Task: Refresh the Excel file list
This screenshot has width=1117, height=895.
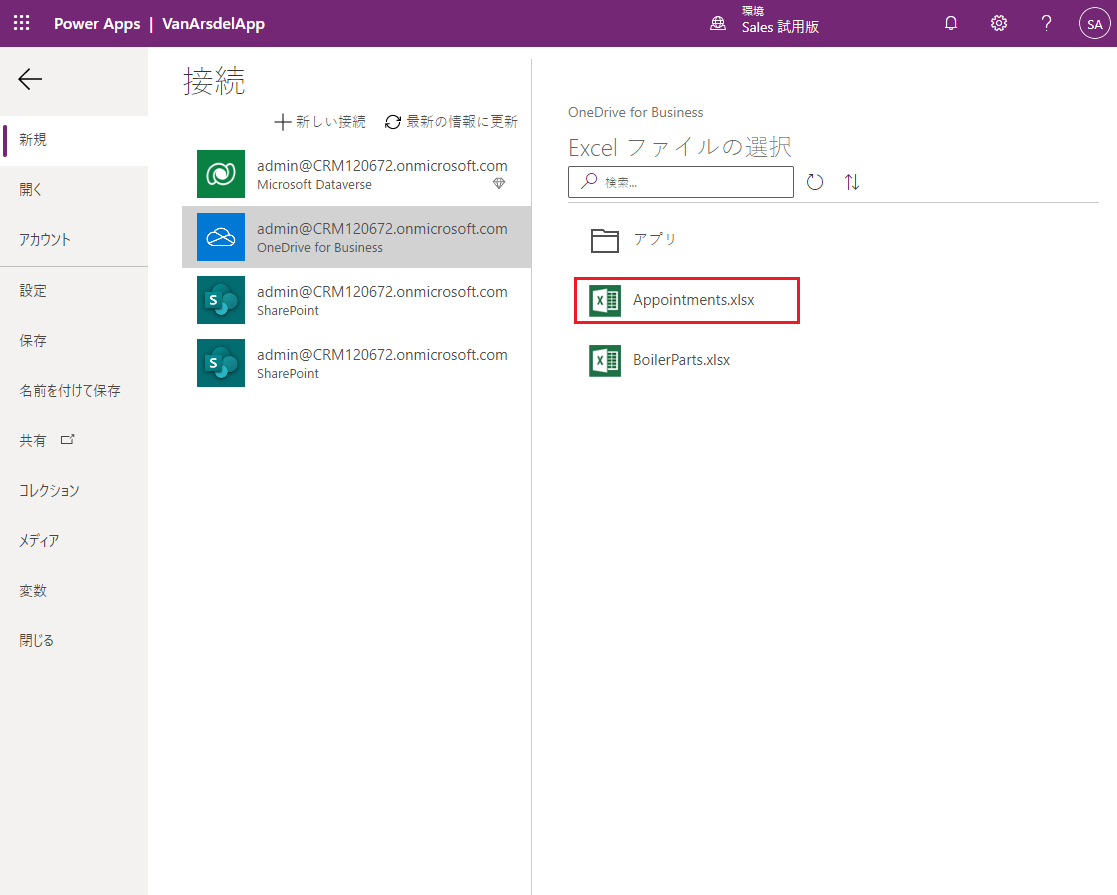Action: pos(815,182)
